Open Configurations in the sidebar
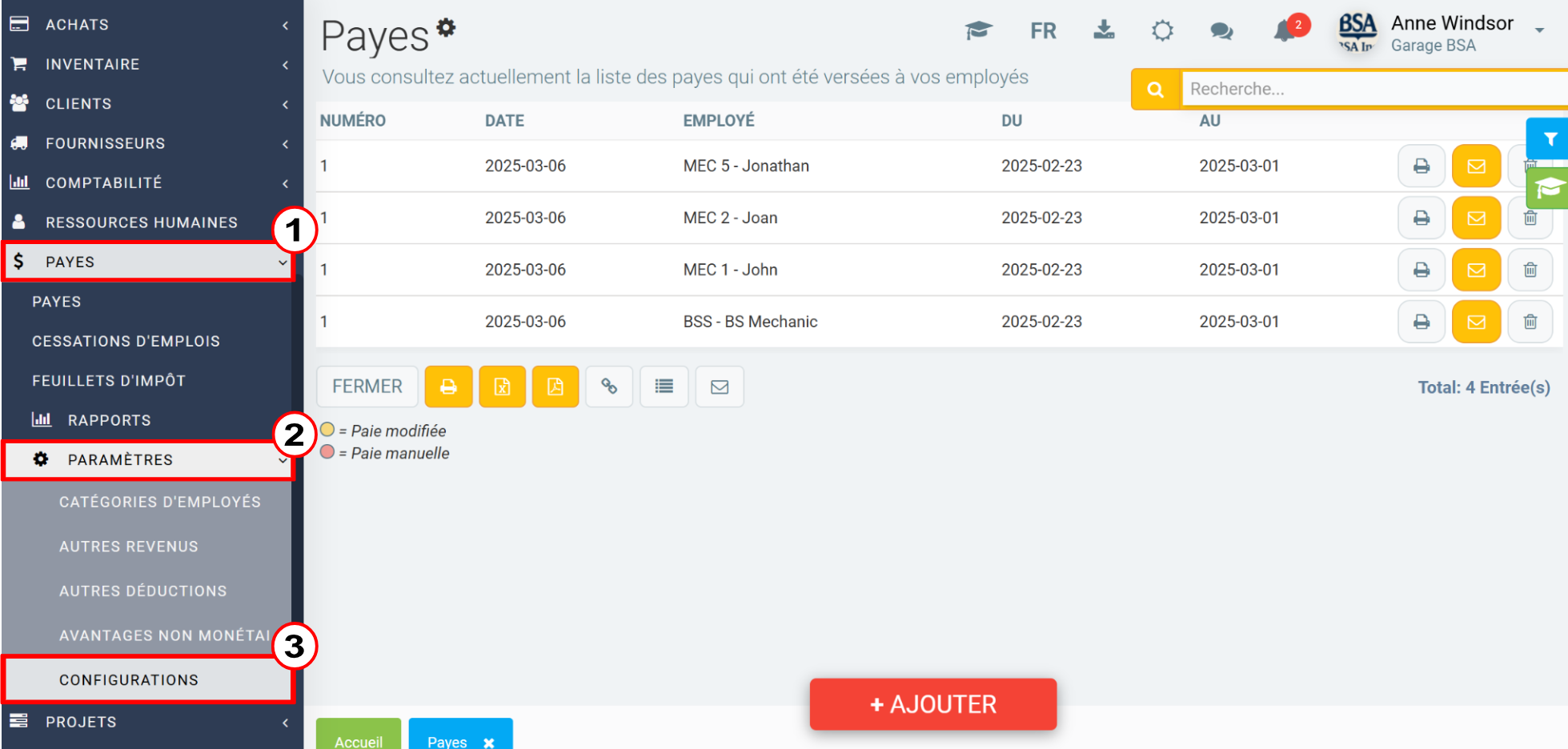The height and width of the screenshot is (749, 1568). click(x=129, y=680)
